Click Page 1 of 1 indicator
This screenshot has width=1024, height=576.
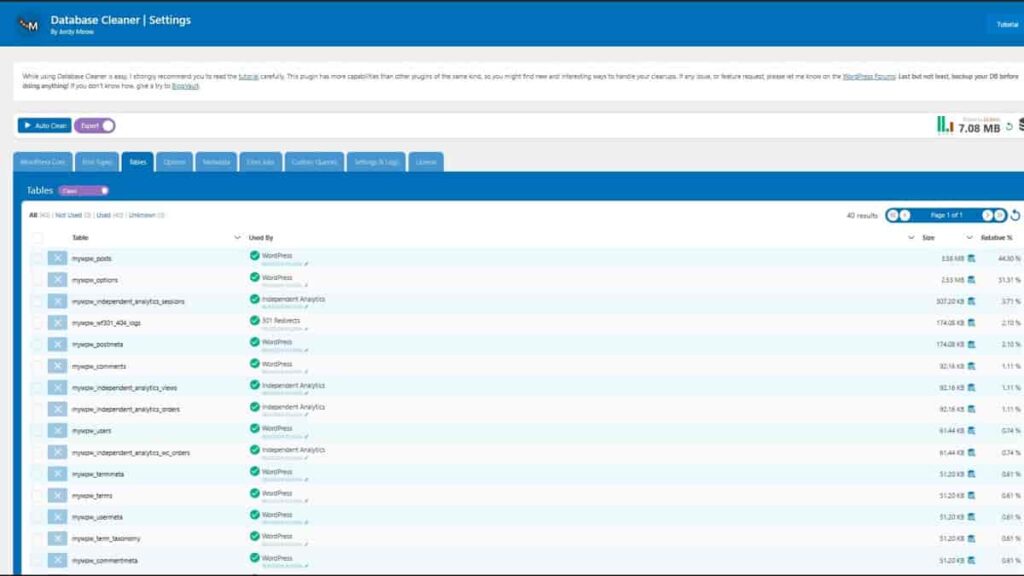(x=946, y=216)
